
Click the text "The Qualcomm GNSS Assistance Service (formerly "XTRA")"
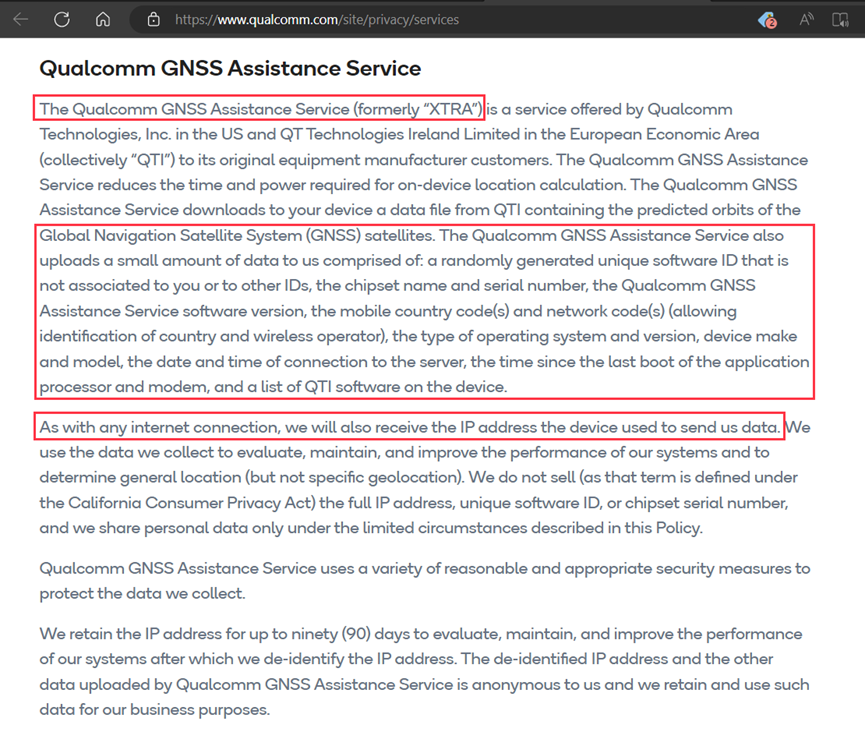tap(261, 109)
